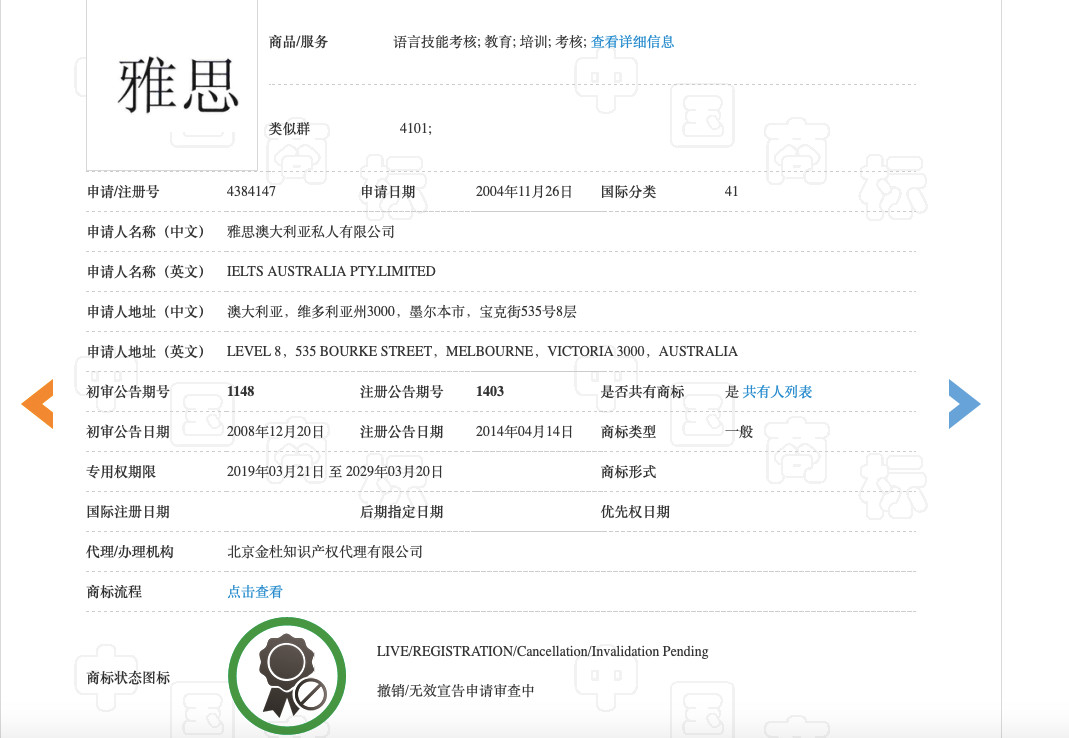
Task: Select applicant name 雅思澳大利亚私人有限公司
Action: 311,232
